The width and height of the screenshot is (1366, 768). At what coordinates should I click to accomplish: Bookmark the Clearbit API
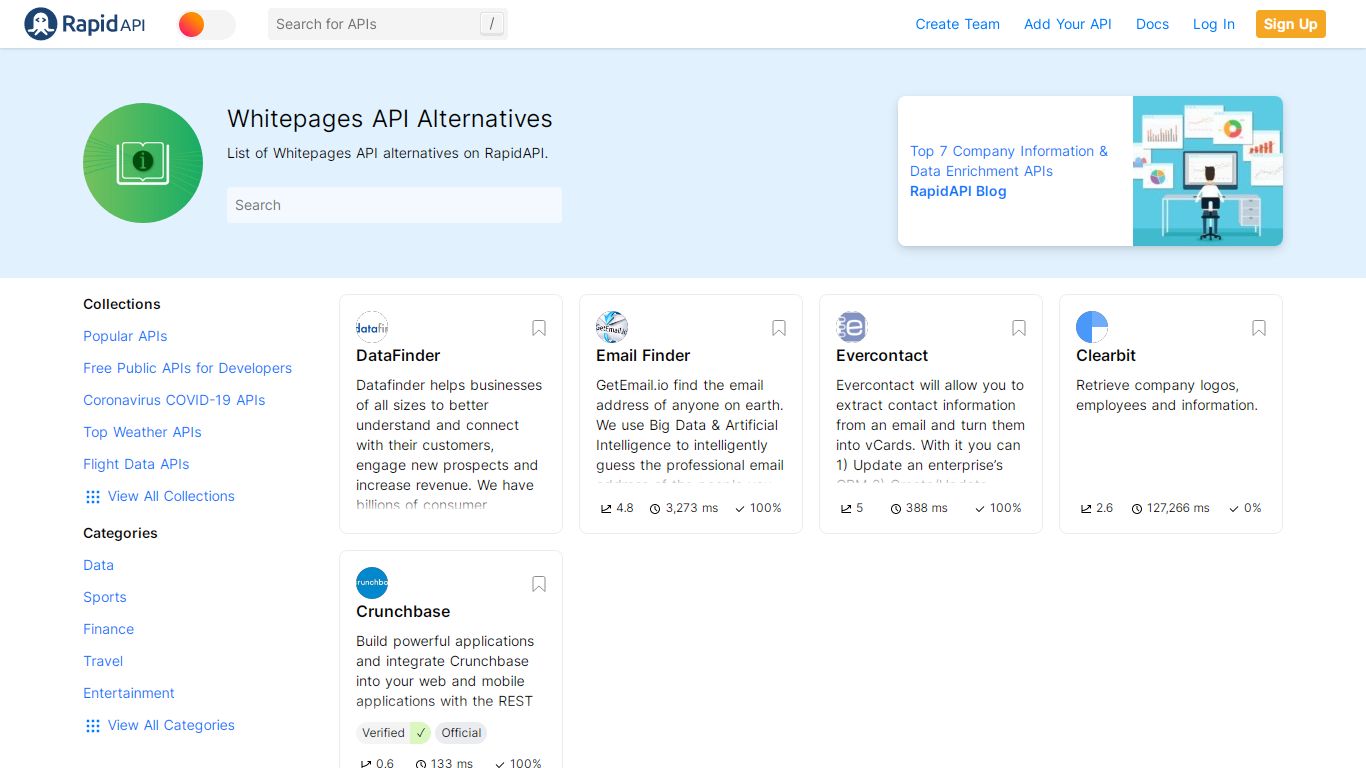(x=1259, y=328)
